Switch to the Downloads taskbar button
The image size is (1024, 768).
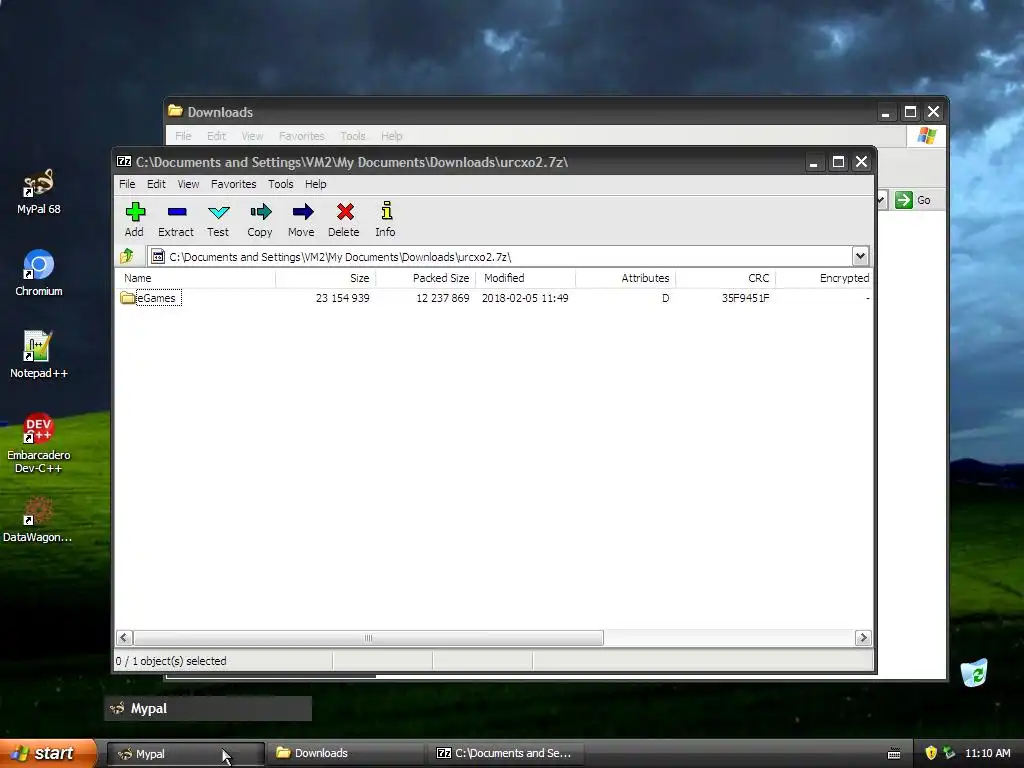coord(346,754)
